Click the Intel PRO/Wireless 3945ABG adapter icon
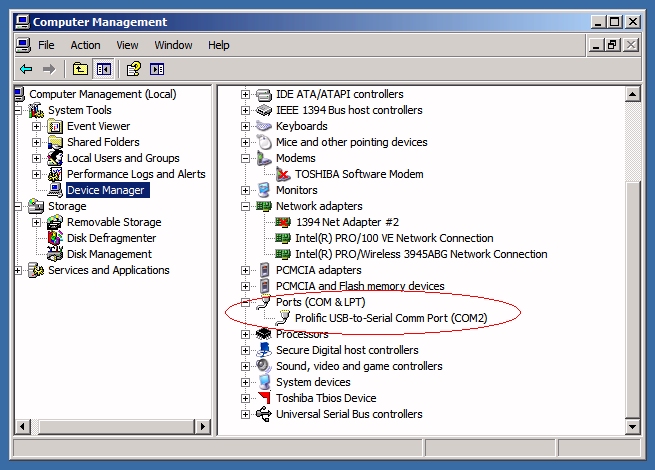 (x=283, y=254)
